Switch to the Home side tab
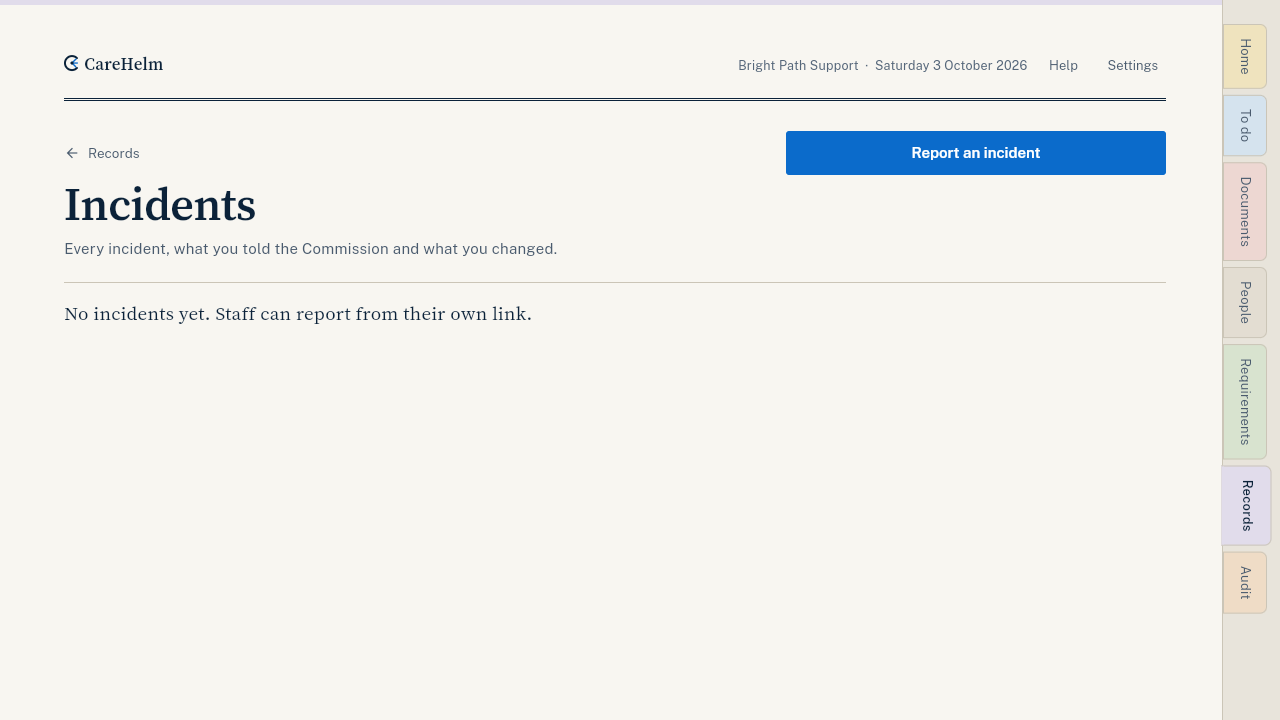1280x720 pixels. click(x=1245, y=56)
